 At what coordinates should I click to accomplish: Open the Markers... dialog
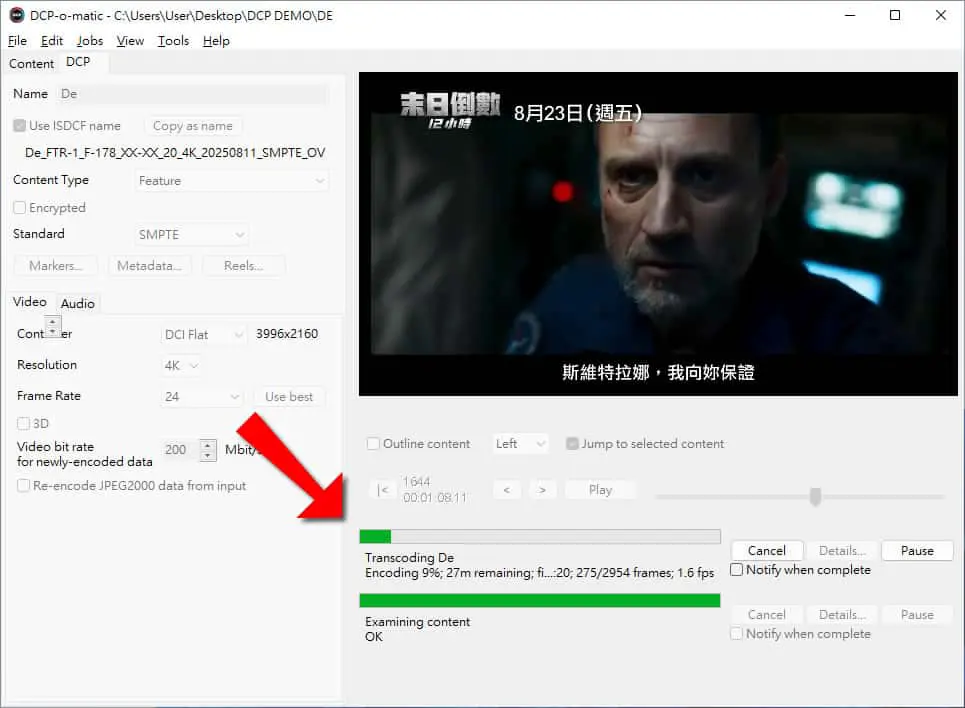[x=55, y=266]
